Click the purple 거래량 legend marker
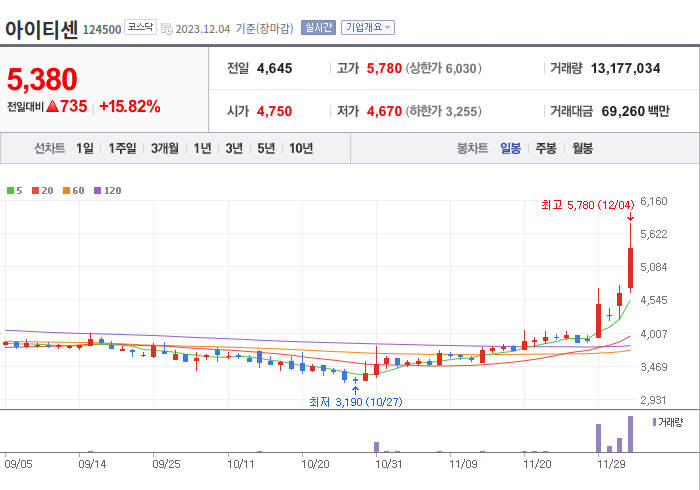 tap(654, 422)
